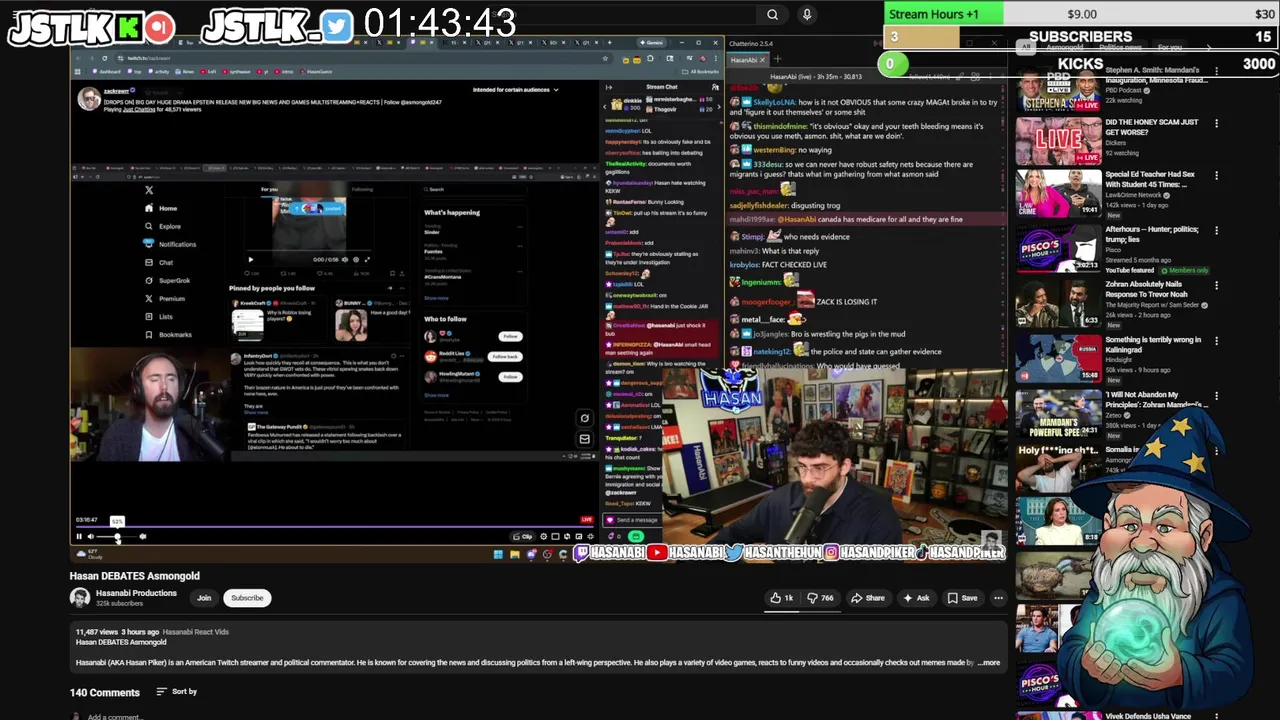This screenshot has width=1280, height=720.
Task: Like the Hasan DEBATES Asmongold video
Action: (x=781, y=598)
